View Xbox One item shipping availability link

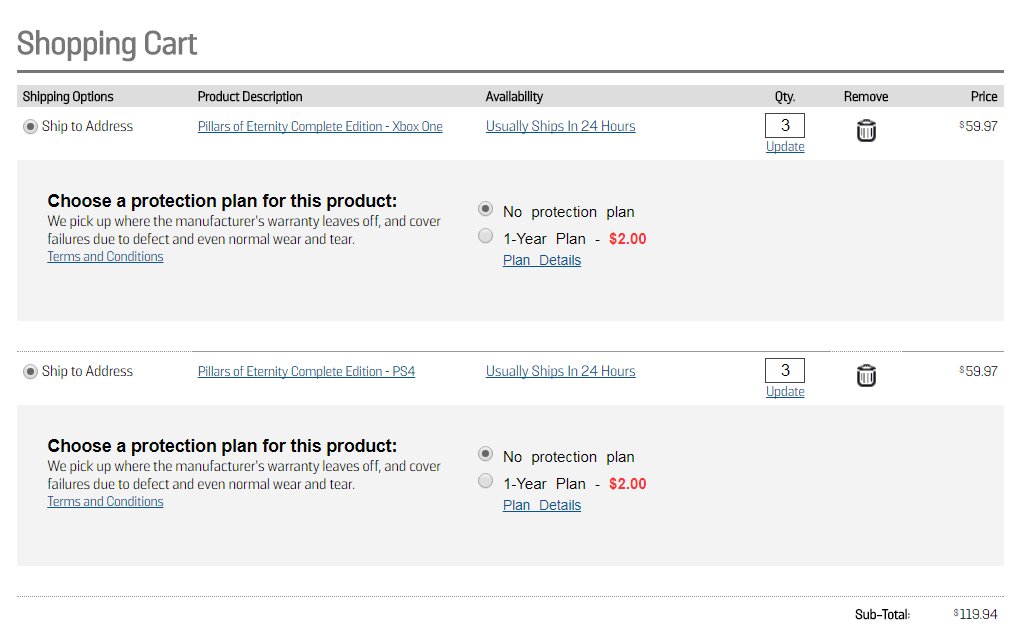coord(560,127)
